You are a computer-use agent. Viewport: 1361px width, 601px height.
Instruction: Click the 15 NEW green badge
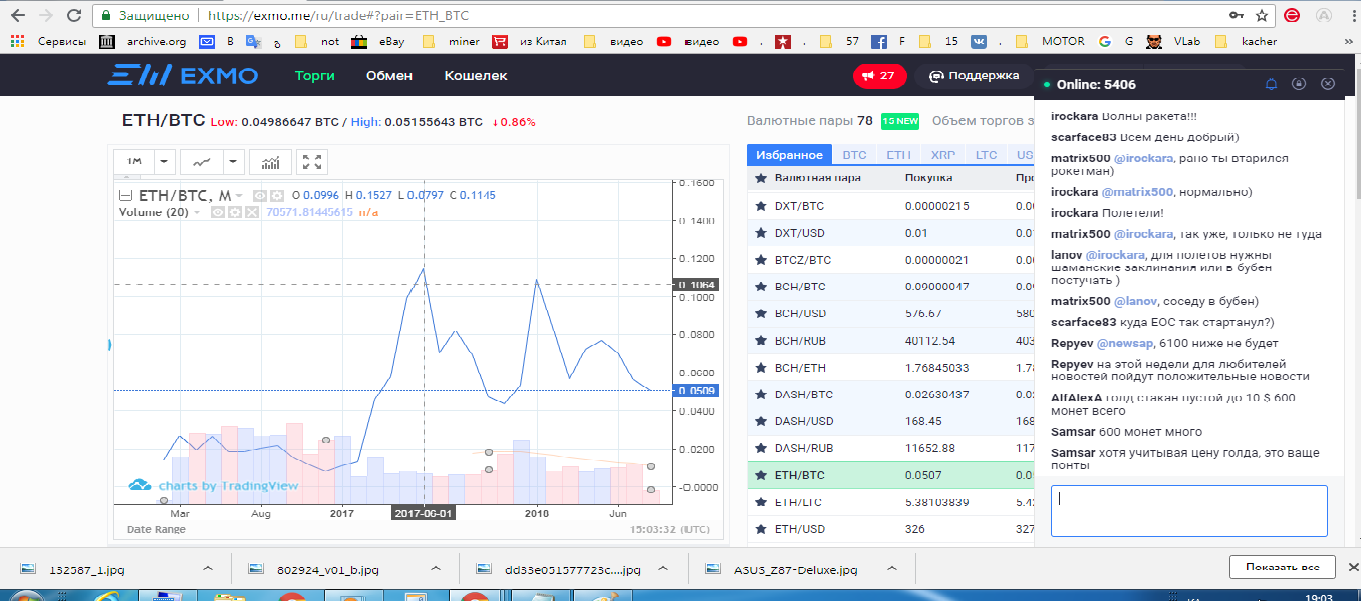tap(900, 121)
